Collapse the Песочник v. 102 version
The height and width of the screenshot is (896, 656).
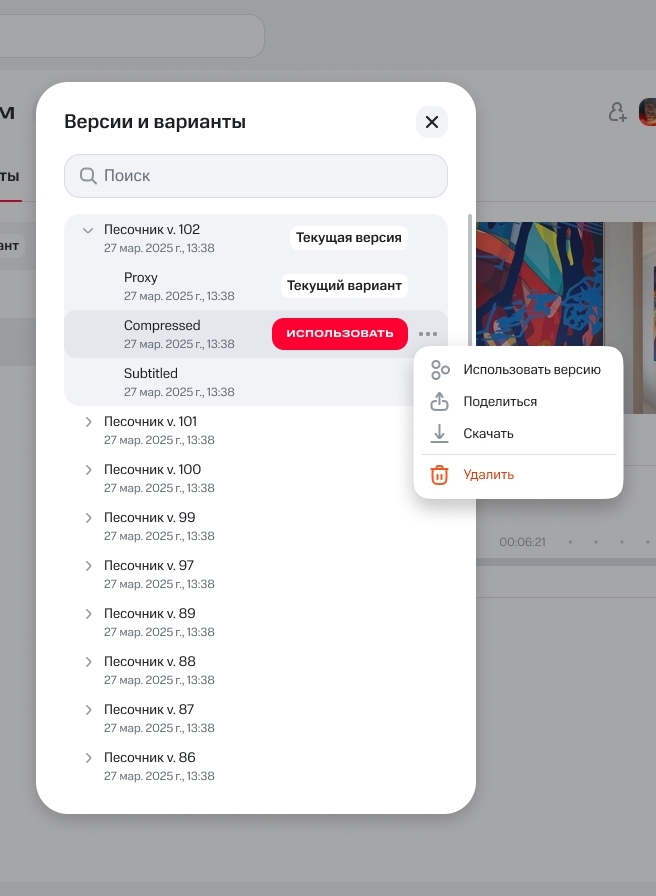88,230
